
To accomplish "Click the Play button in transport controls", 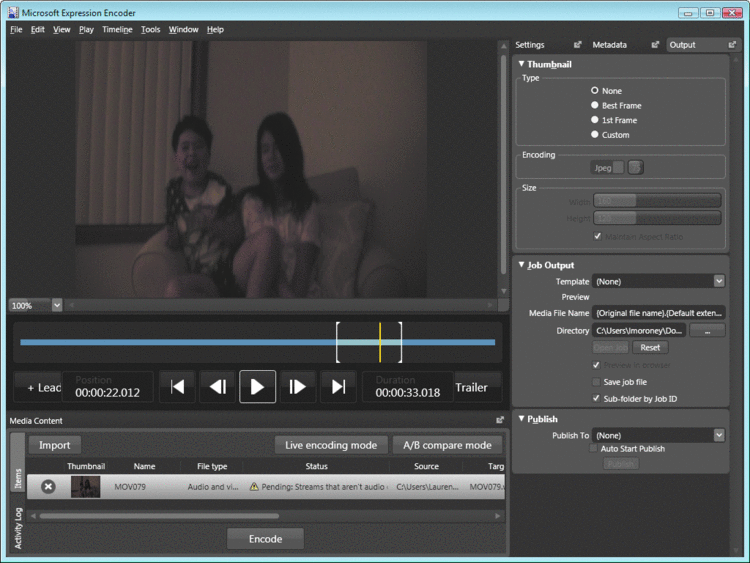I will 257,386.
